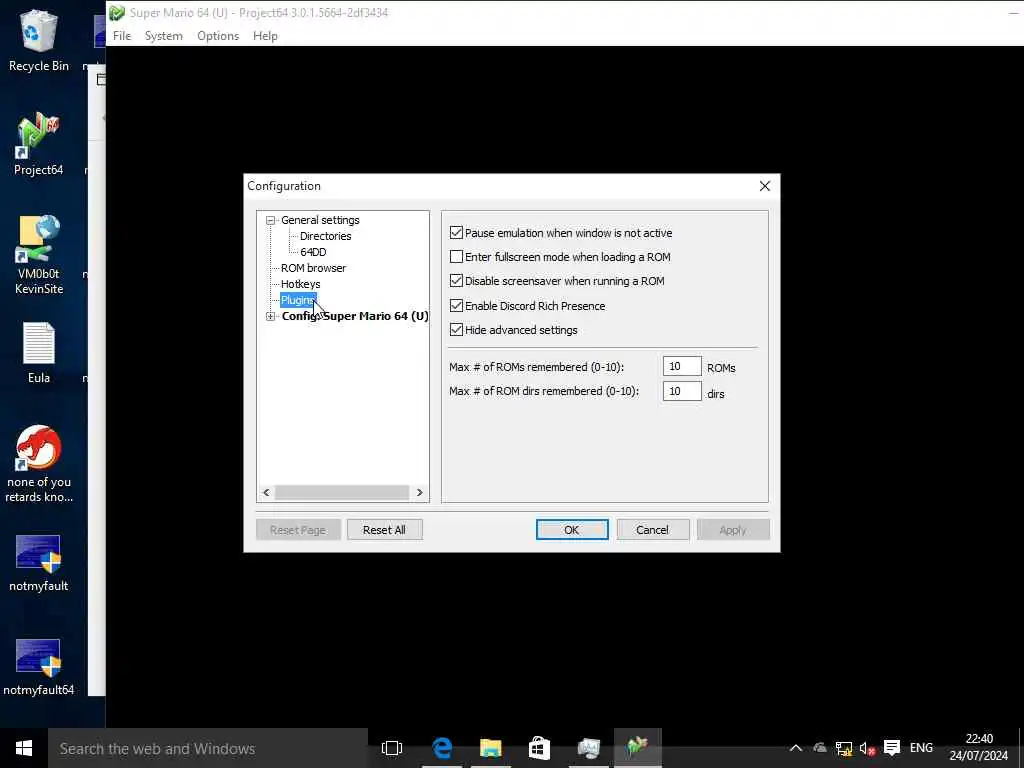
Task: Select the Eula text file icon
Action: 39,353
